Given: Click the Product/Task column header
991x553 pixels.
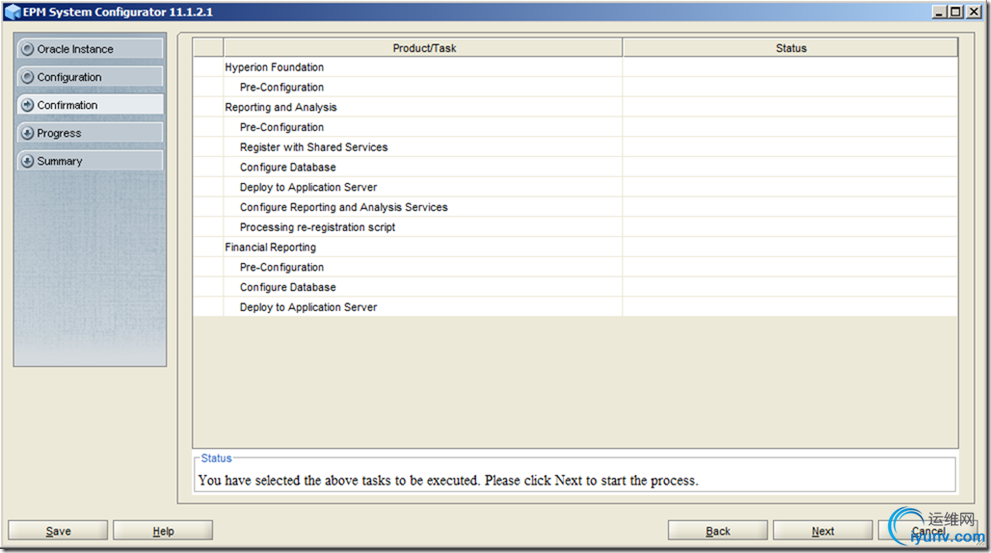Looking at the screenshot, I should tap(423, 48).
